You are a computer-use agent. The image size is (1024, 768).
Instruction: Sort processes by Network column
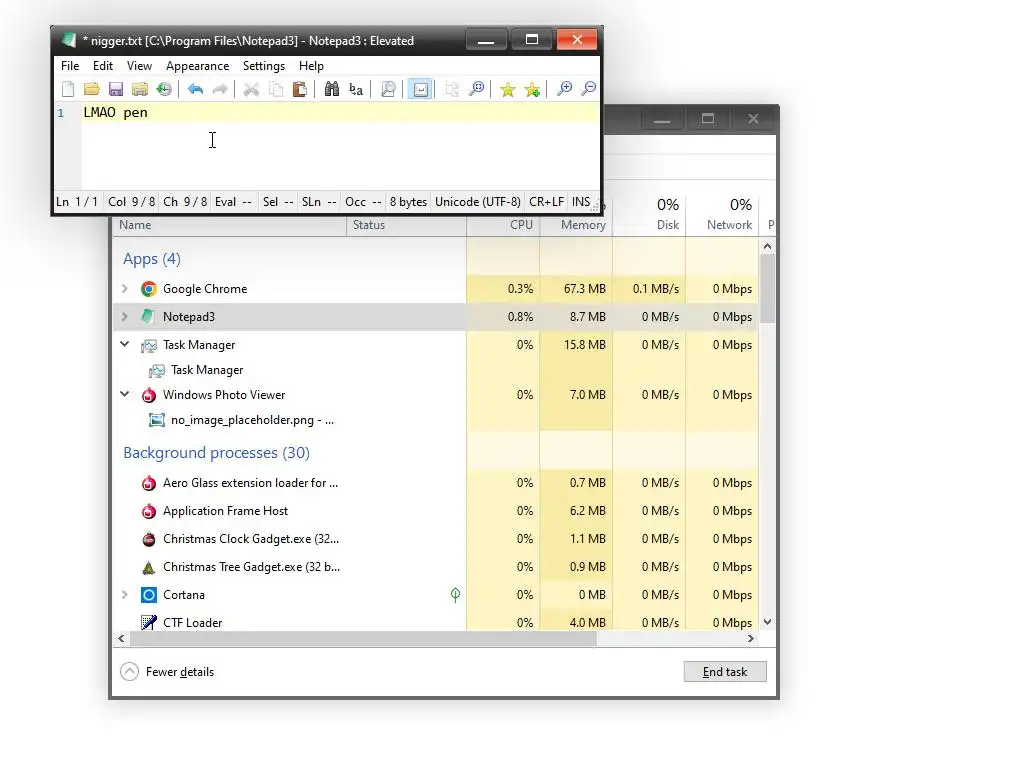point(722,216)
